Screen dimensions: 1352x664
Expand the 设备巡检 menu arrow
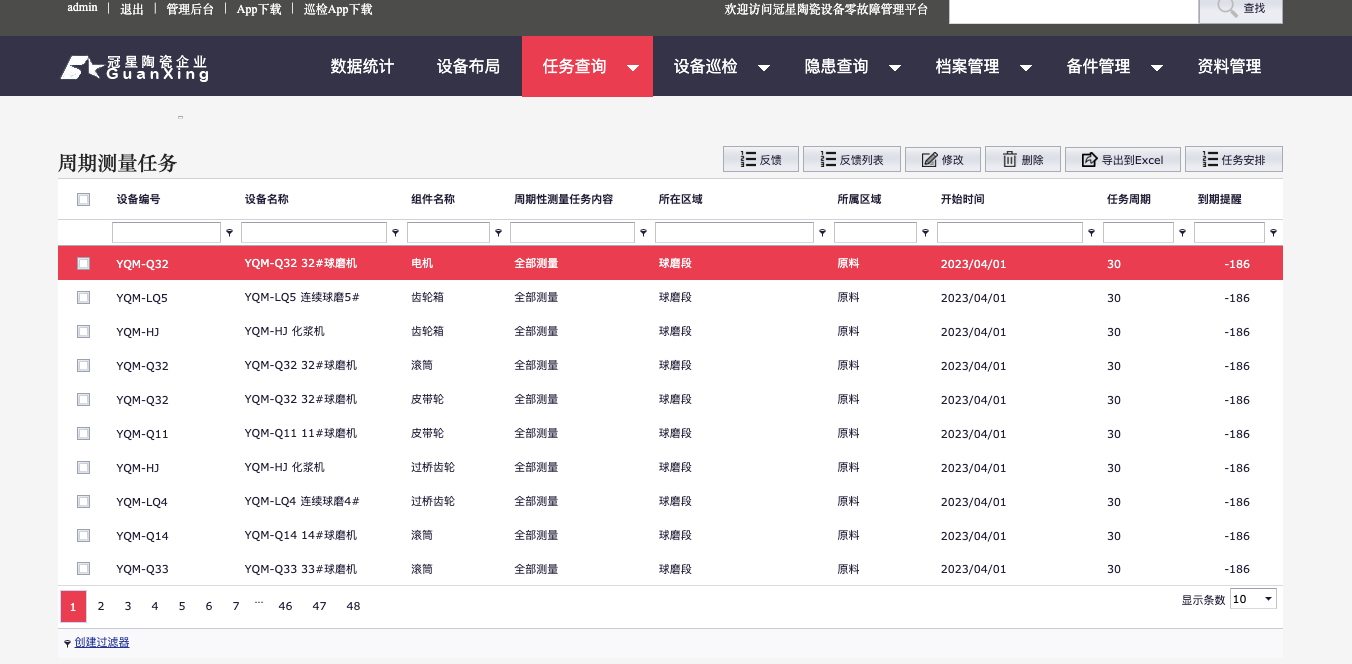click(764, 68)
